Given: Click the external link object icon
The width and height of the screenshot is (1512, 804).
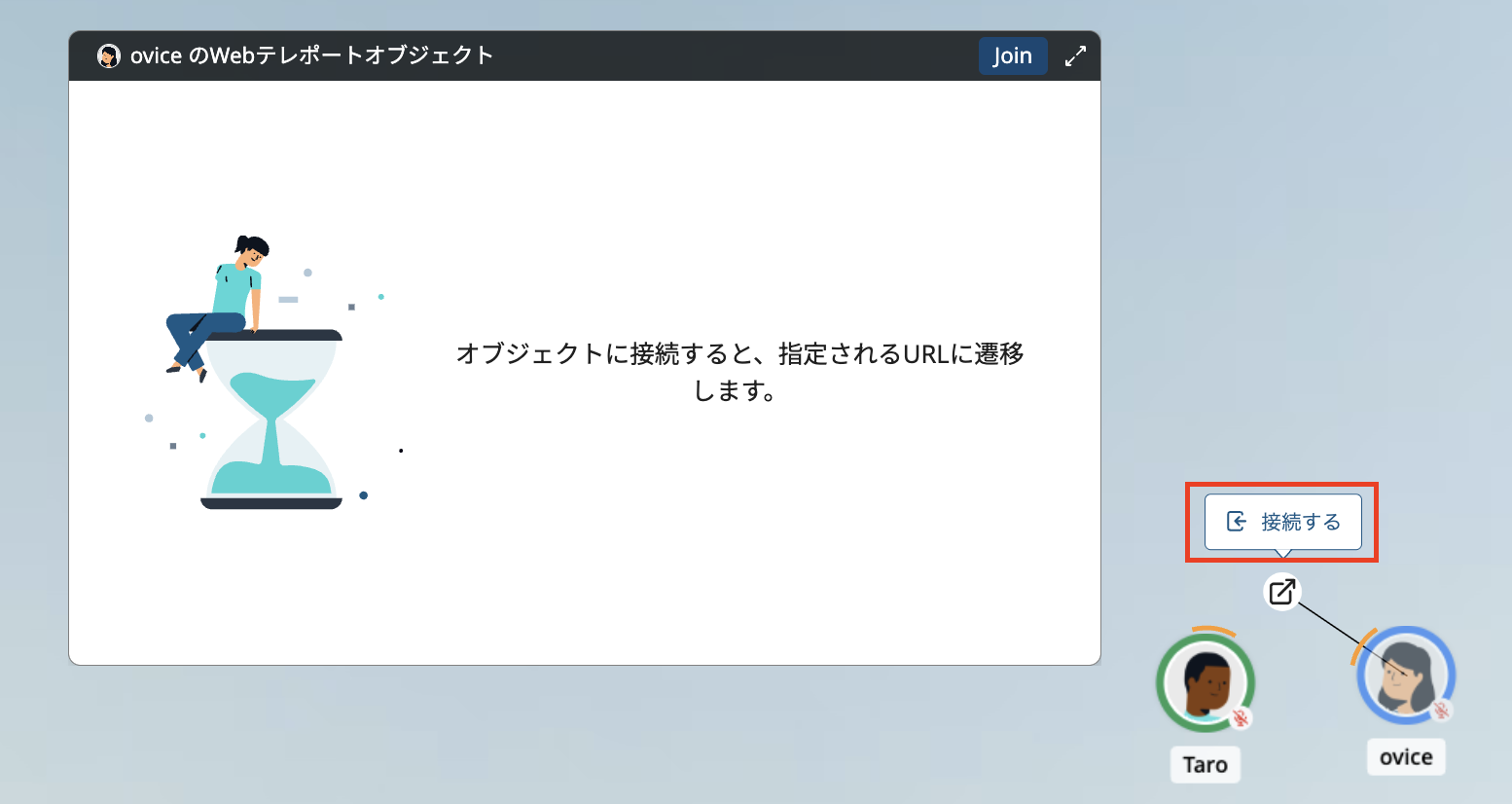Looking at the screenshot, I should pos(1282,591).
